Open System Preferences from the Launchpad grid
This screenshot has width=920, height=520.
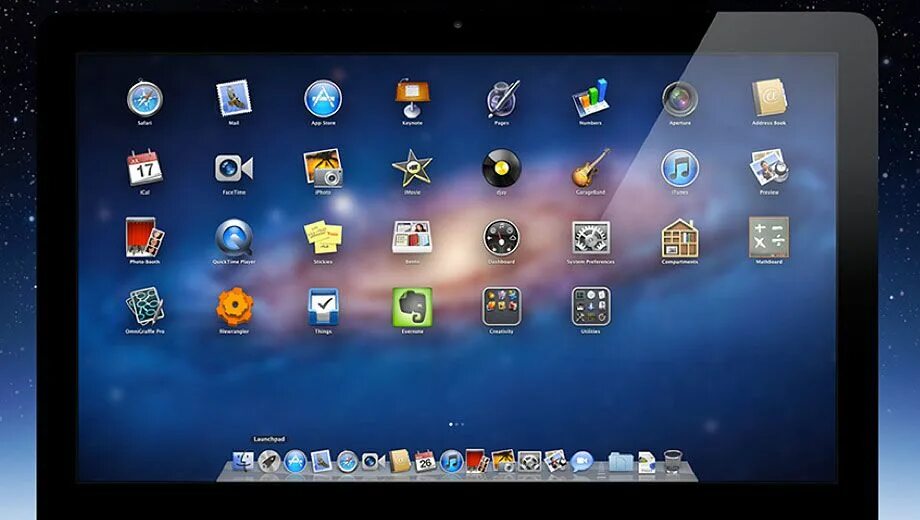591,238
